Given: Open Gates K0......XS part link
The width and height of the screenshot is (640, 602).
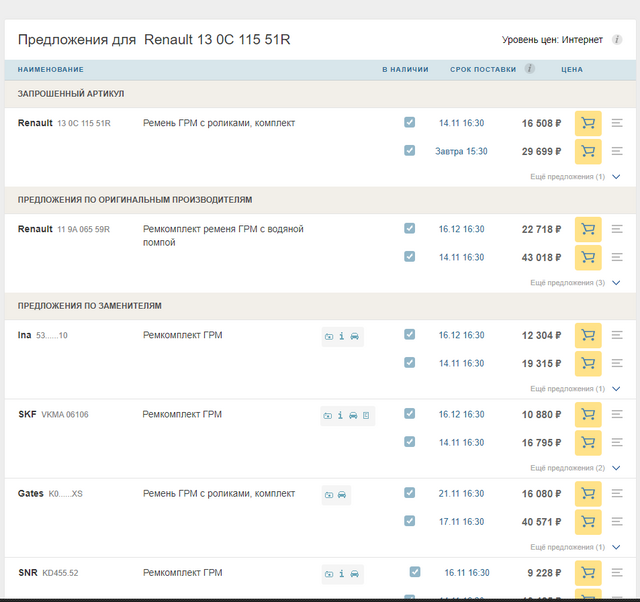Looking at the screenshot, I should [x=50, y=494].
